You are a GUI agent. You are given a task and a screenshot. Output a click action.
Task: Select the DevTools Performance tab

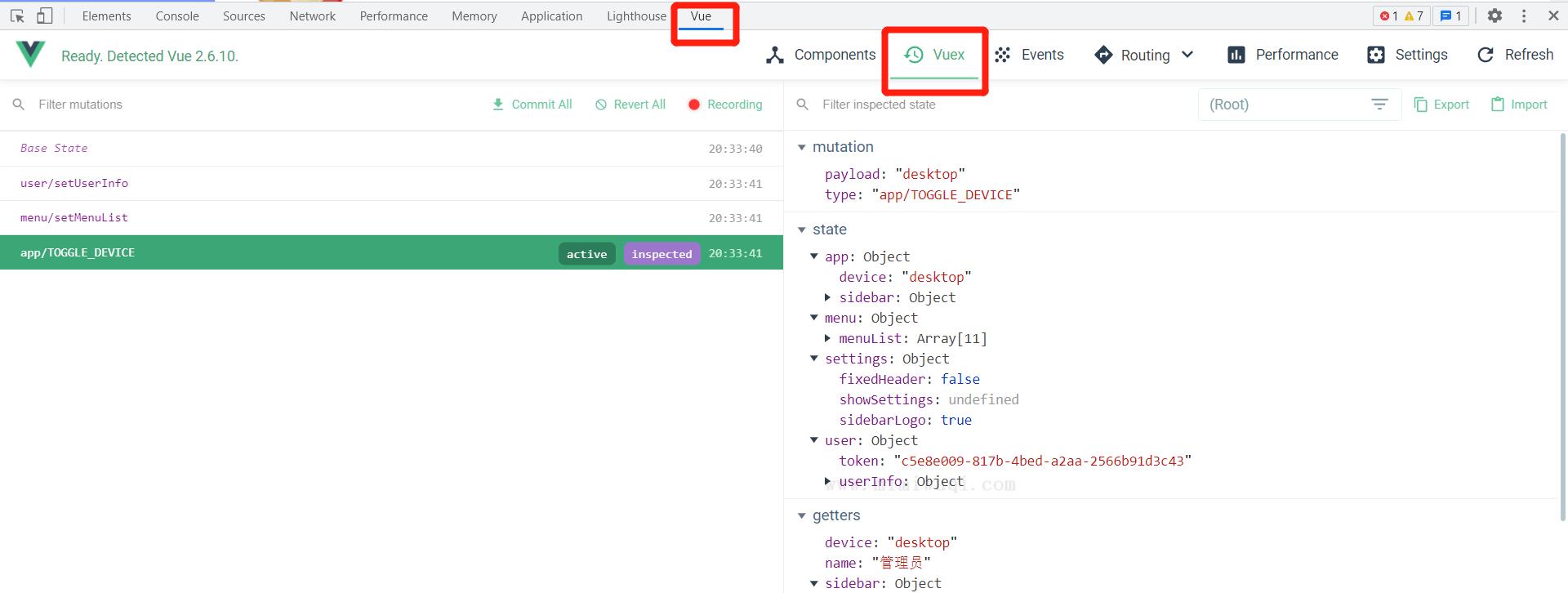[x=394, y=16]
